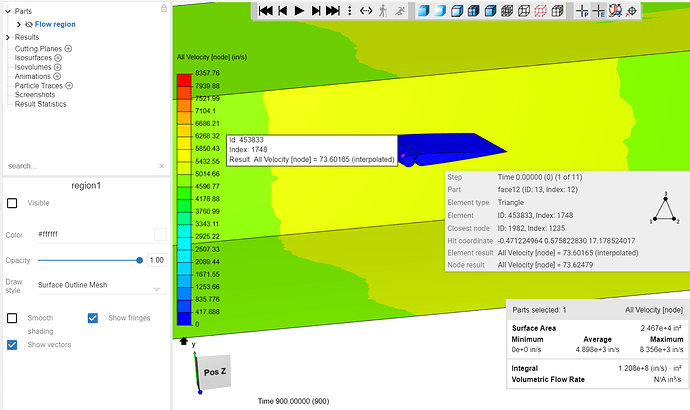Choose the red dotted points cube icon
690x410 pixels.
pyautogui.click(x=540, y=11)
